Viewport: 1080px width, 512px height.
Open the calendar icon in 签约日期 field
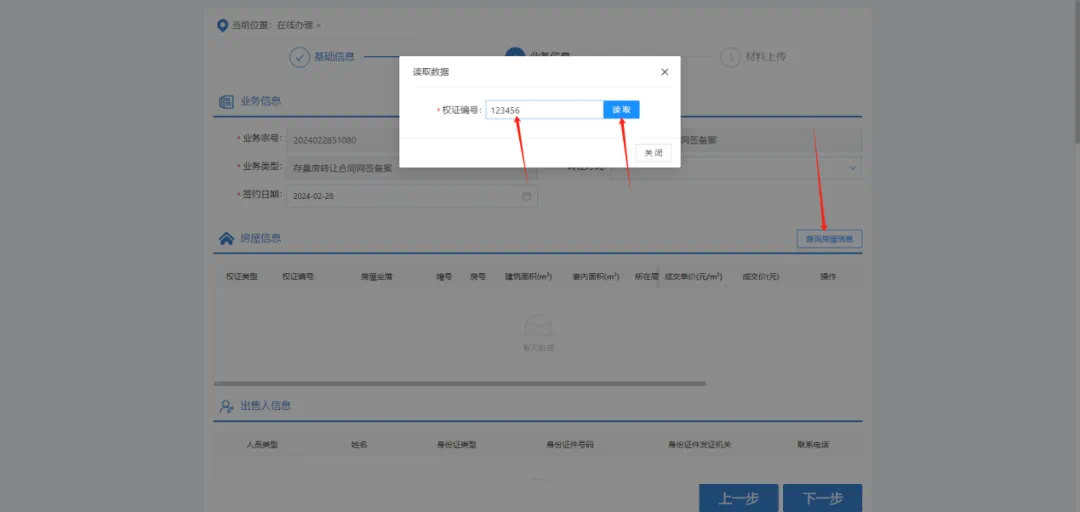(x=527, y=196)
